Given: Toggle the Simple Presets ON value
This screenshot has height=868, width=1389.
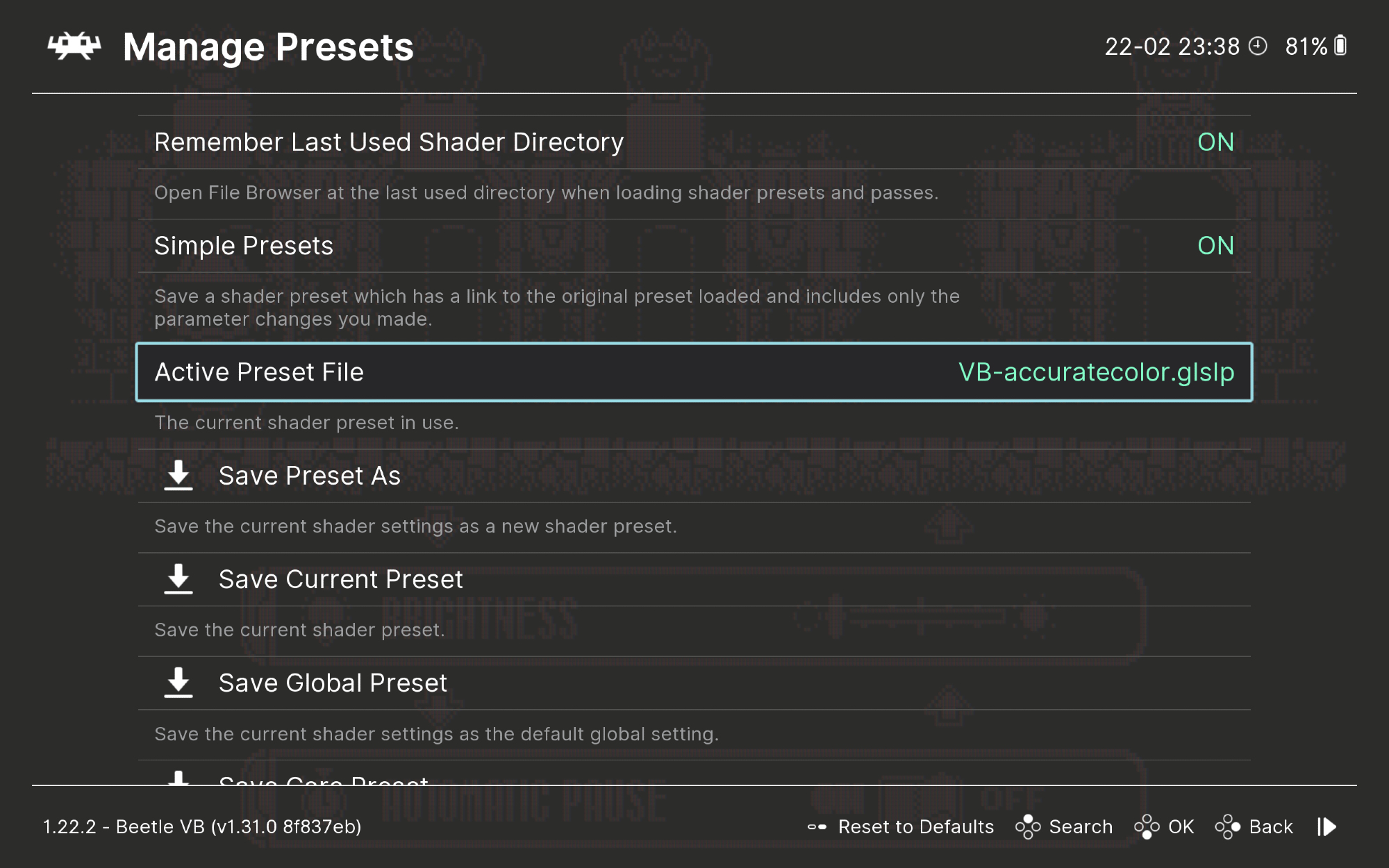Looking at the screenshot, I should point(1215,246).
